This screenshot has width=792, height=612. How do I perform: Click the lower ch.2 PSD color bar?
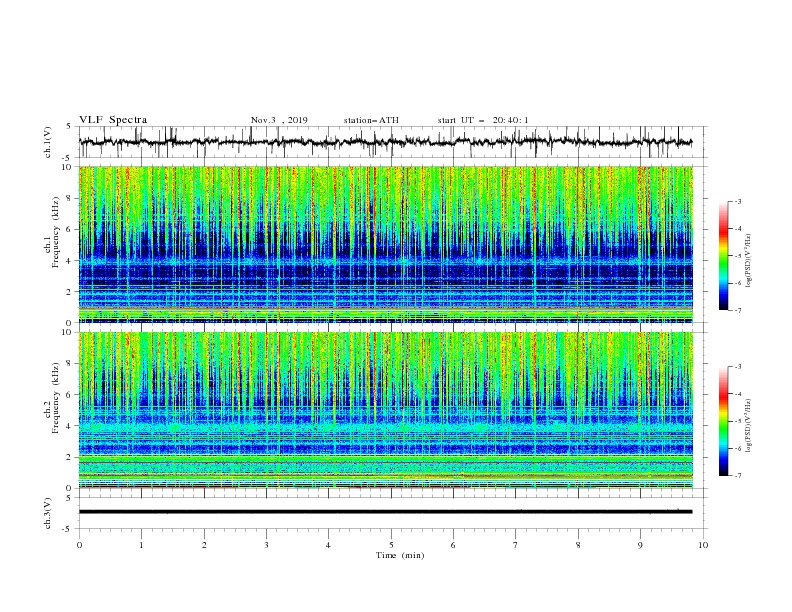pos(724,421)
